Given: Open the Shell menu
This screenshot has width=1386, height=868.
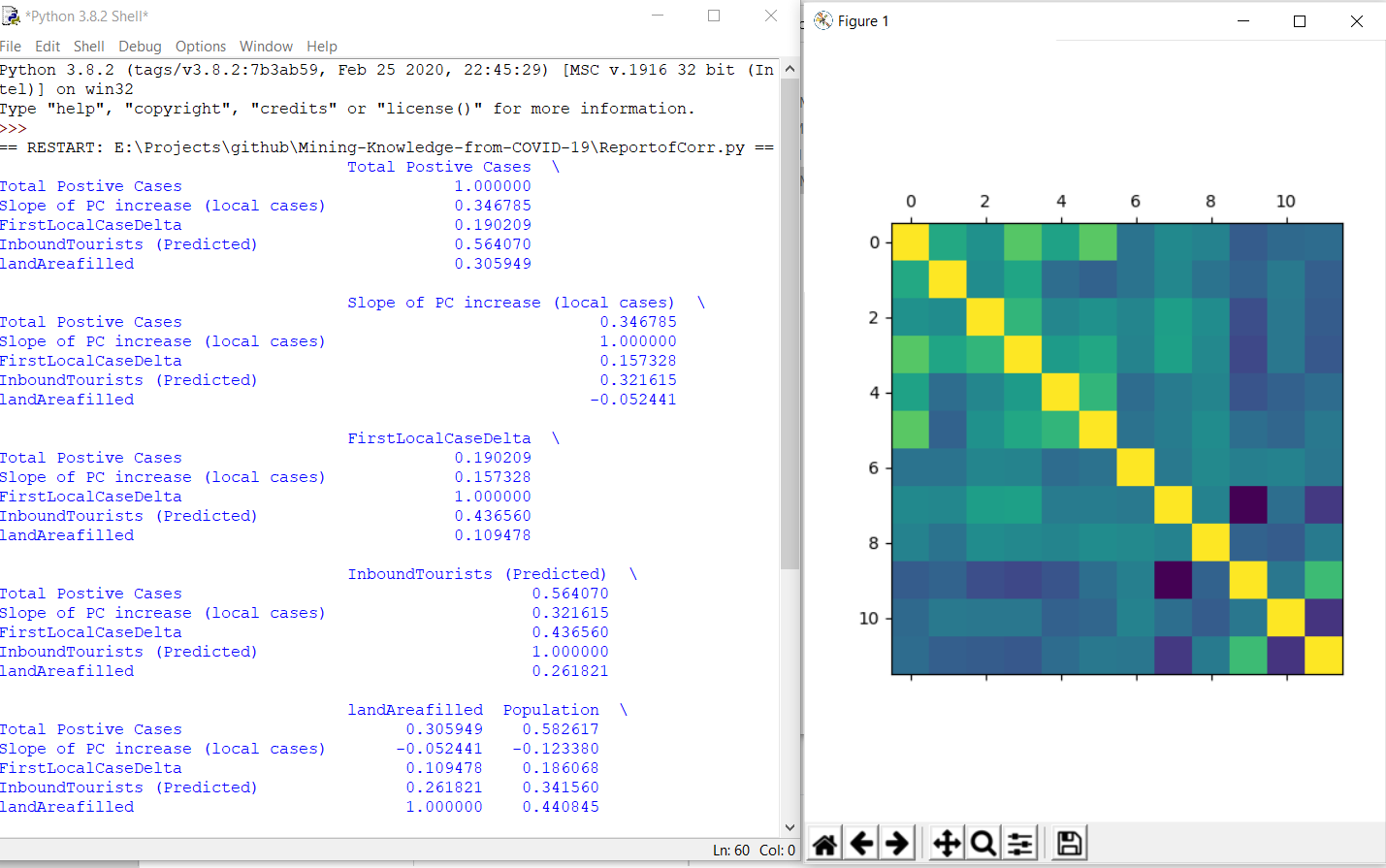Looking at the screenshot, I should point(88,47).
